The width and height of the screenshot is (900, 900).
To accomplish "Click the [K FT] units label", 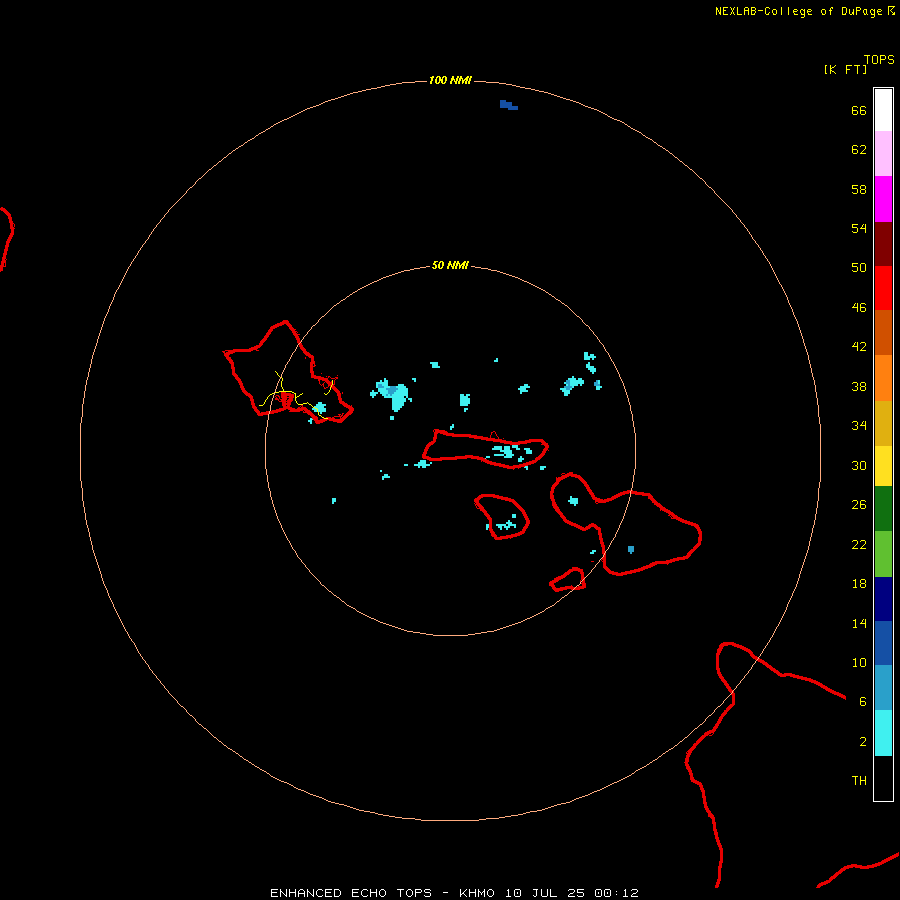I will [845, 69].
